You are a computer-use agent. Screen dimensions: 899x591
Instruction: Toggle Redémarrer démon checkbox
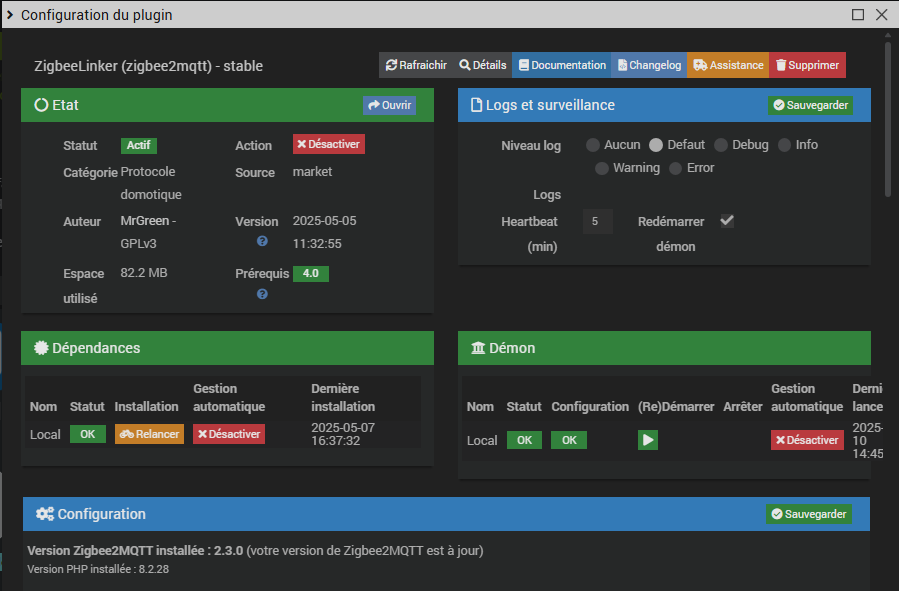(x=727, y=221)
